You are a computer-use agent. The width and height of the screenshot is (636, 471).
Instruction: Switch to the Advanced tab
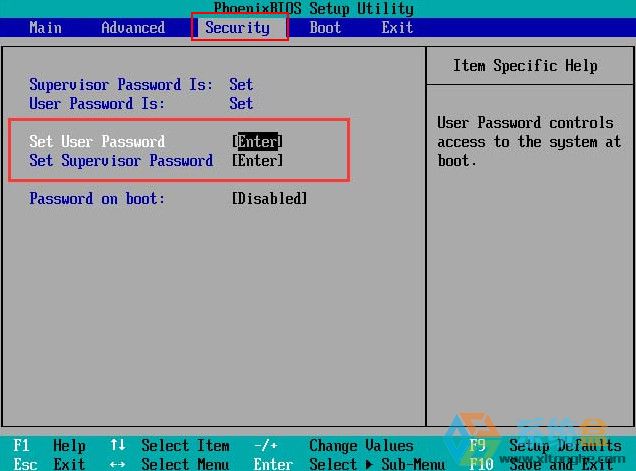(133, 28)
